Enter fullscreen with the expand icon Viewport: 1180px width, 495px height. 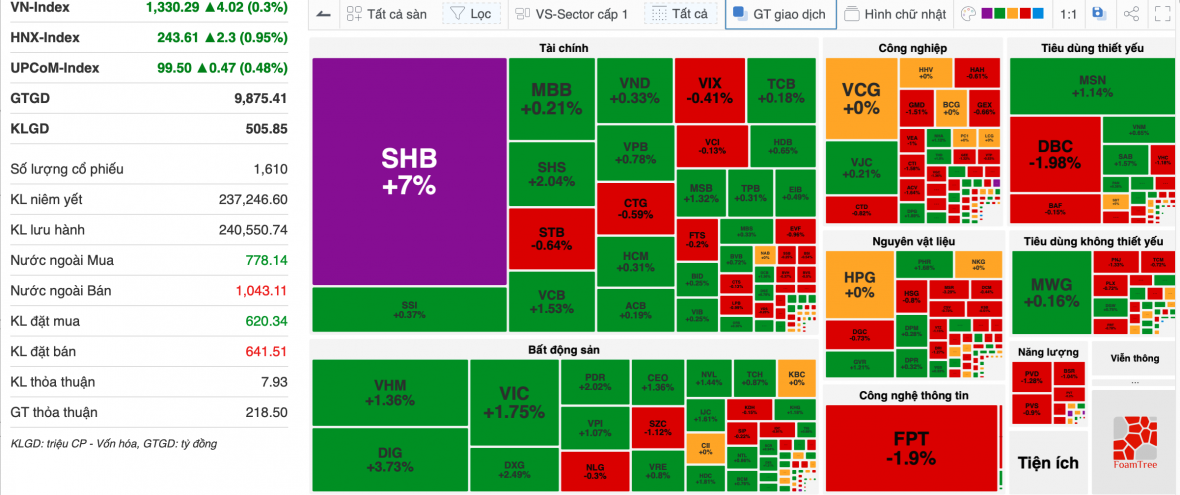(1162, 14)
